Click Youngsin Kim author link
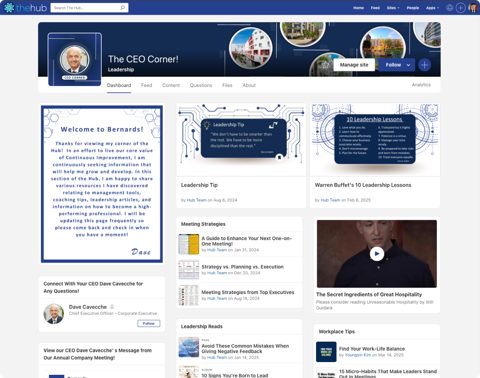This screenshot has width=480, height=378. pyautogui.click(x=358, y=355)
